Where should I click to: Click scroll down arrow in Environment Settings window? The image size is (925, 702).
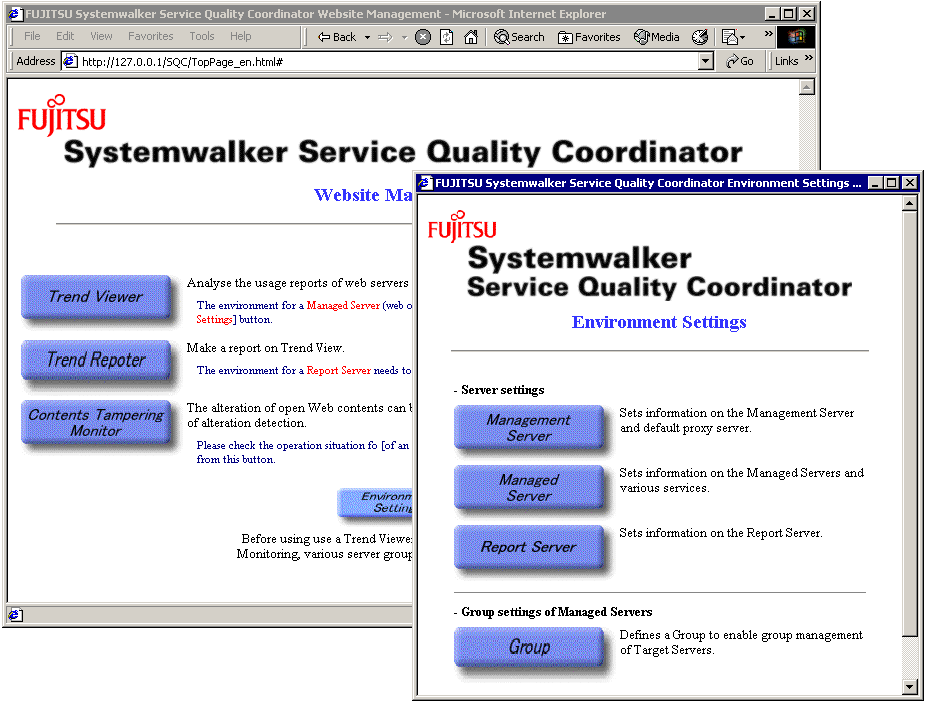910,687
